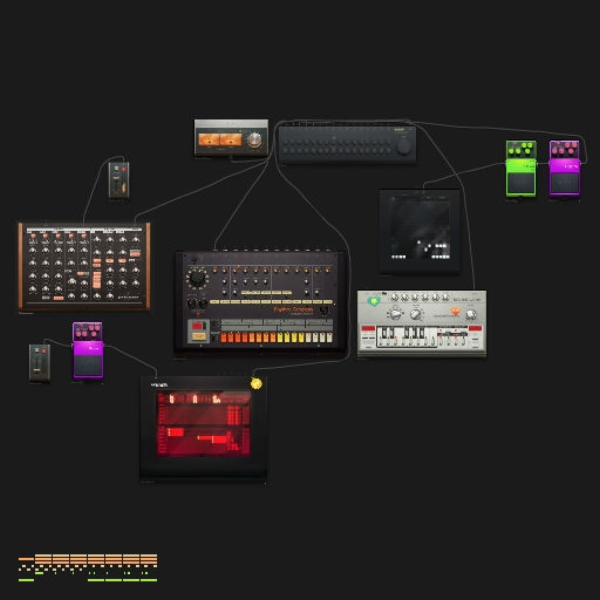Toggle foot switch of purple pedal beside green pedal
The width and height of the screenshot is (600, 600).
[x=565, y=183]
